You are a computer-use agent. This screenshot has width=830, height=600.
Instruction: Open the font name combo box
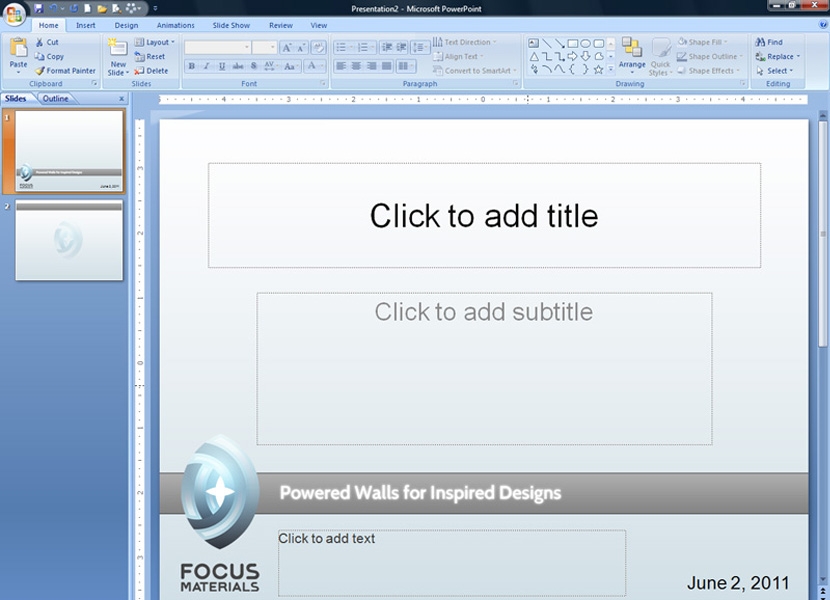click(217, 48)
